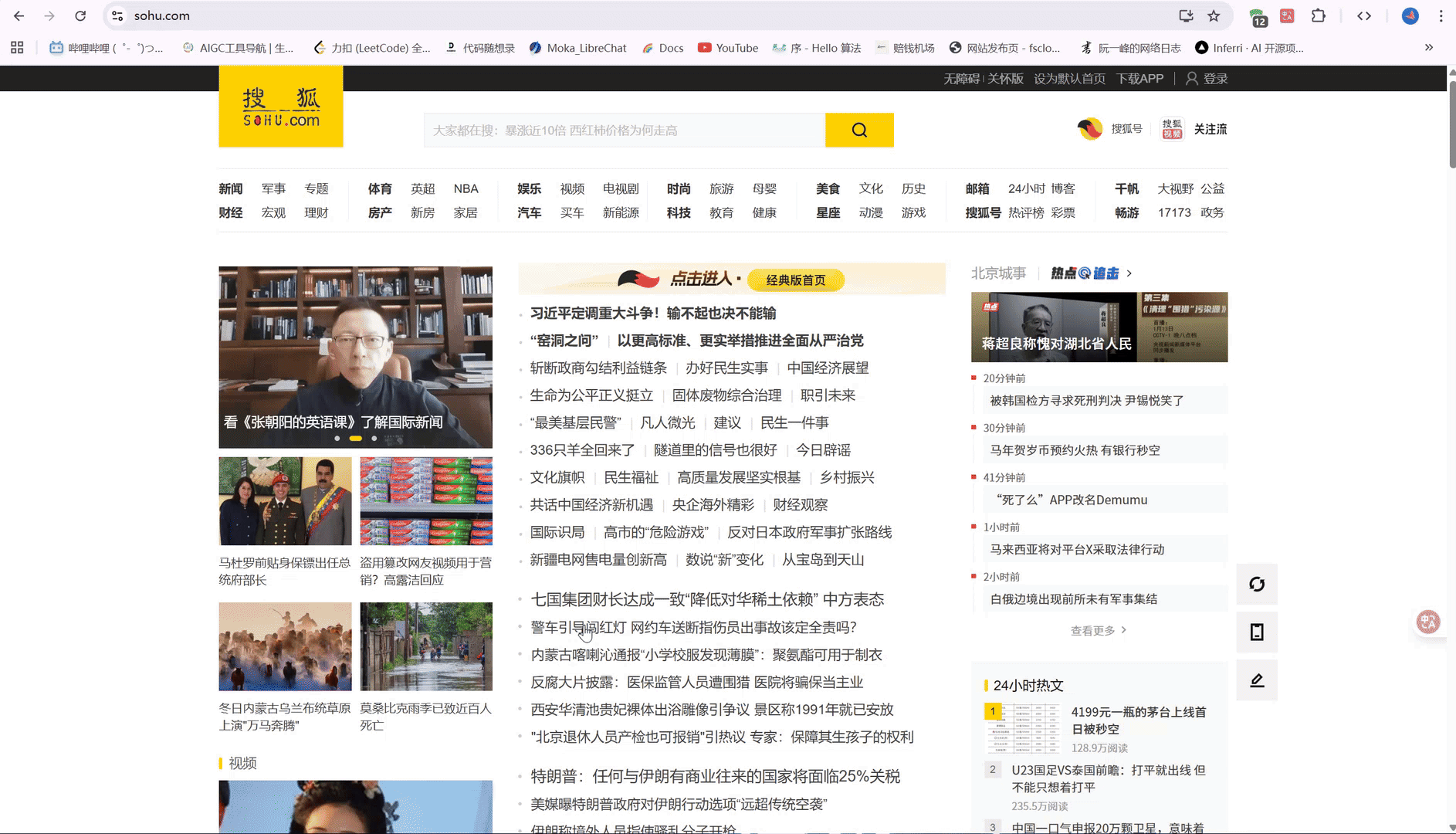
Task: Open the 力扣 LeetCode bookmark
Action: tap(372, 48)
